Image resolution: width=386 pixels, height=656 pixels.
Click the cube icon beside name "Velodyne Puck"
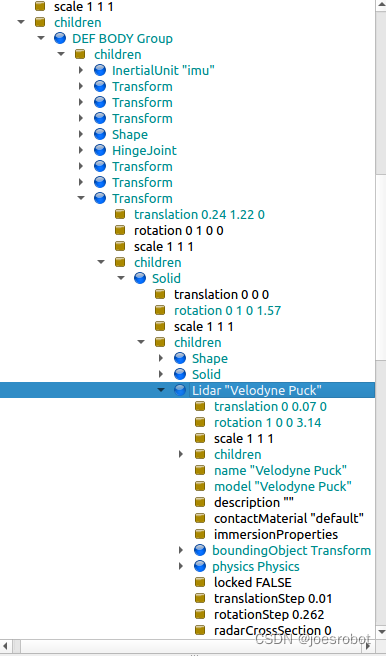(x=200, y=470)
